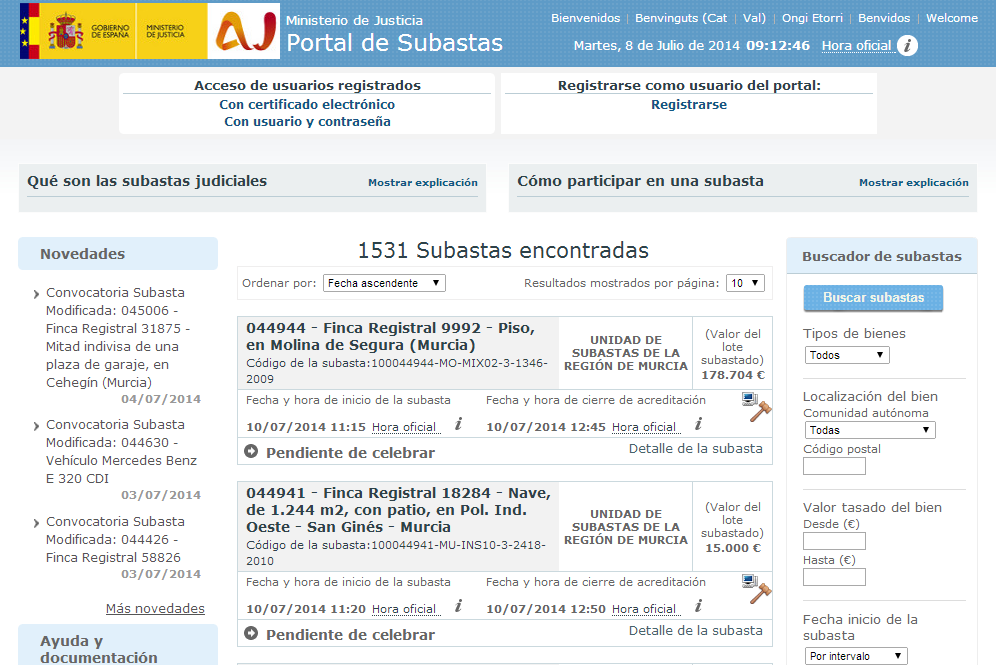Open the results per page dropdown
The width and height of the screenshot is (996, 665).
pos(744,282)
